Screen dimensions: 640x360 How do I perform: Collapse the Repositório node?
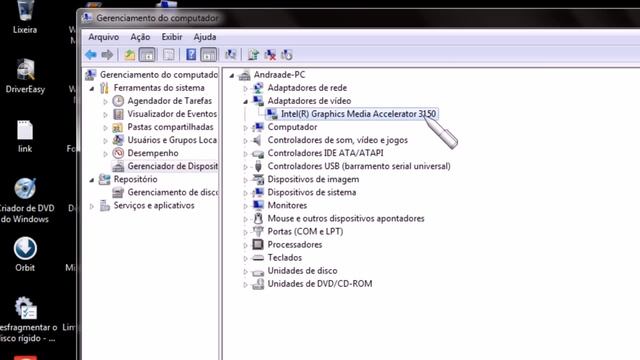(92, 180)
